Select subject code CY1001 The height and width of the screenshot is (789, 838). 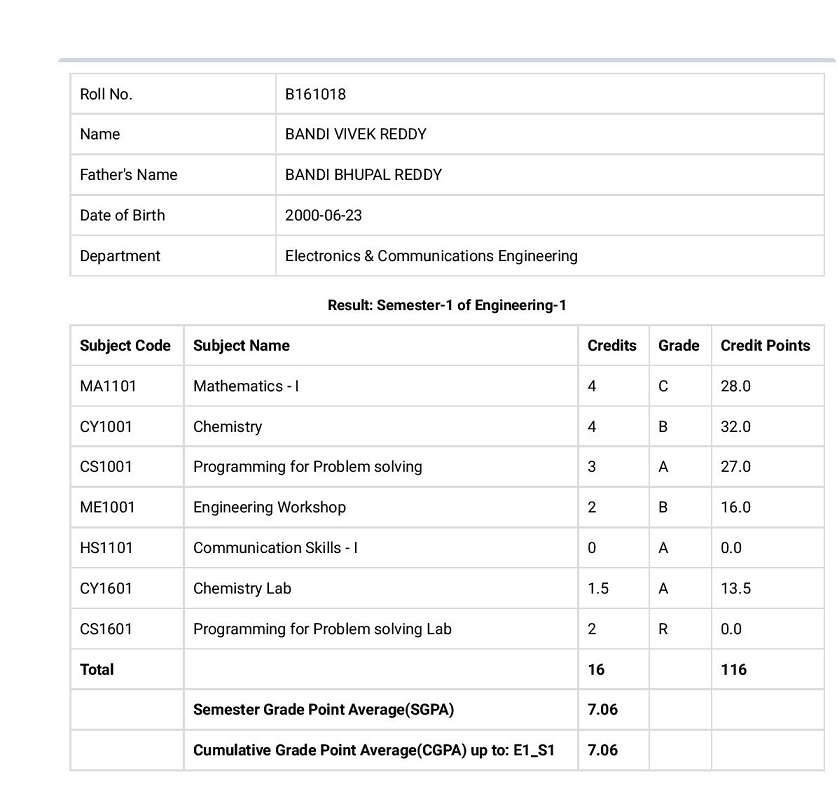(106, 427)
